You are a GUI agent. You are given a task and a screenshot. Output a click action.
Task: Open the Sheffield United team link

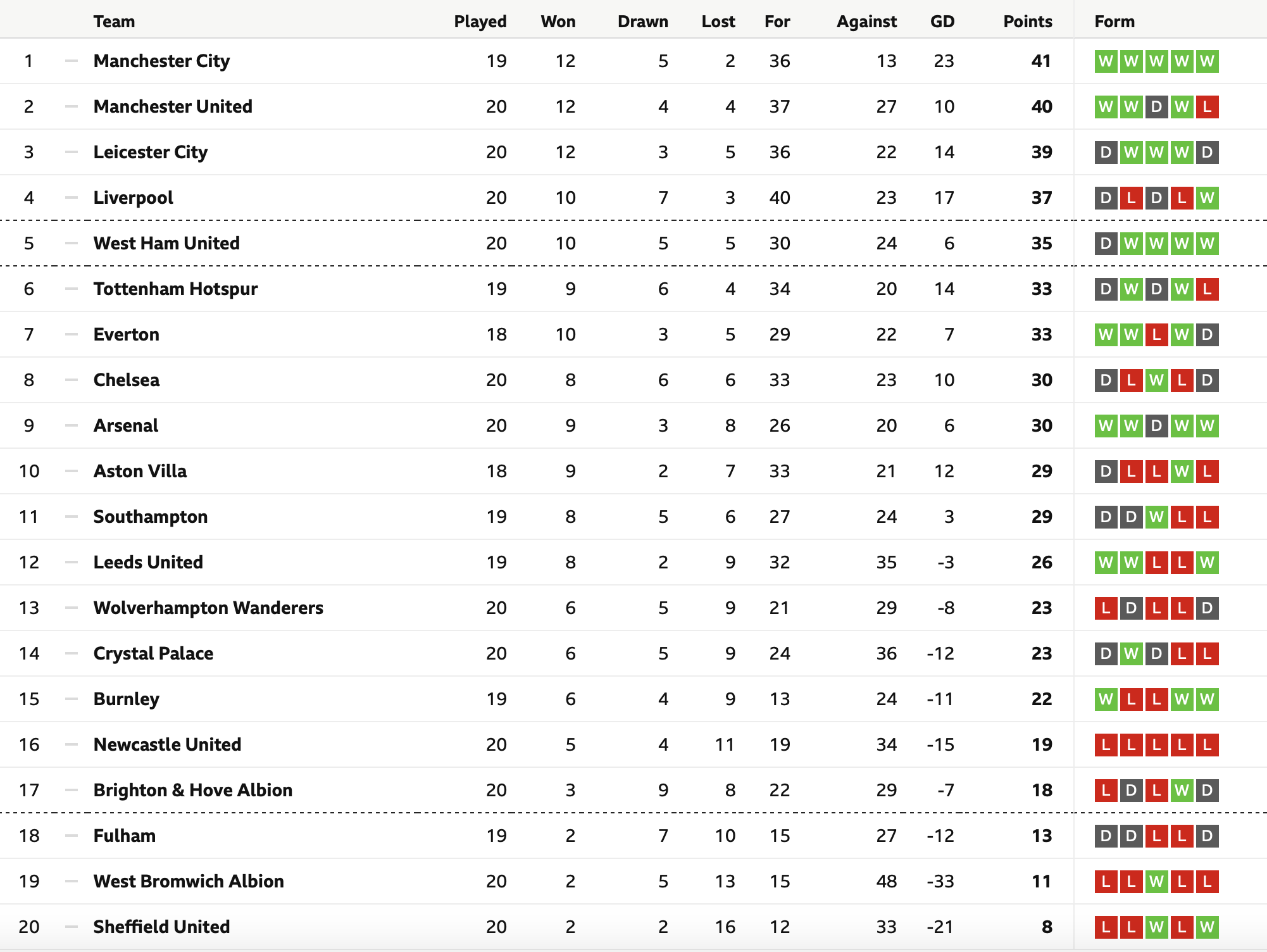161,927
